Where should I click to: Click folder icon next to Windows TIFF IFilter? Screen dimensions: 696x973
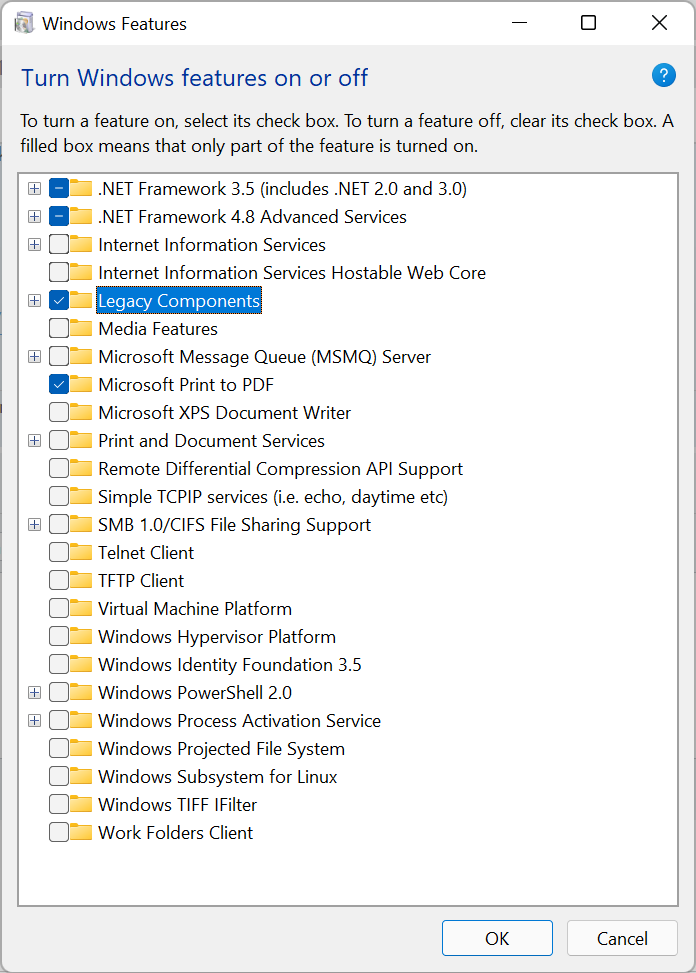coord(81,804)
